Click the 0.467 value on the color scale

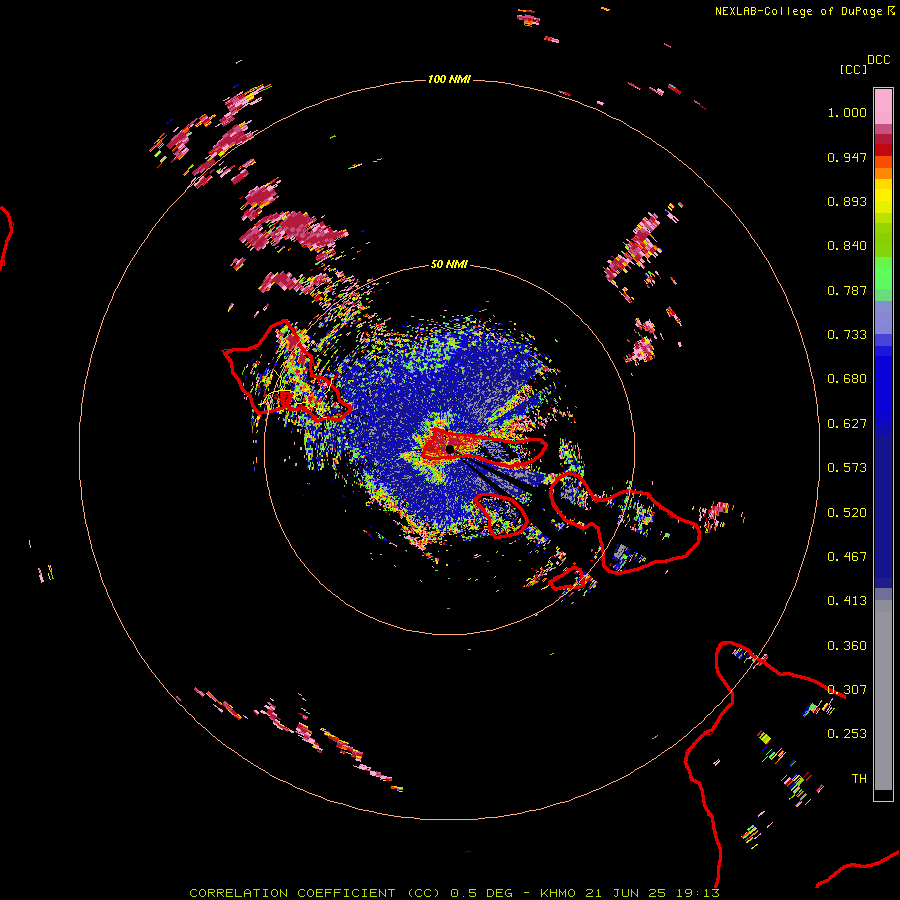(x=847, y=557)
